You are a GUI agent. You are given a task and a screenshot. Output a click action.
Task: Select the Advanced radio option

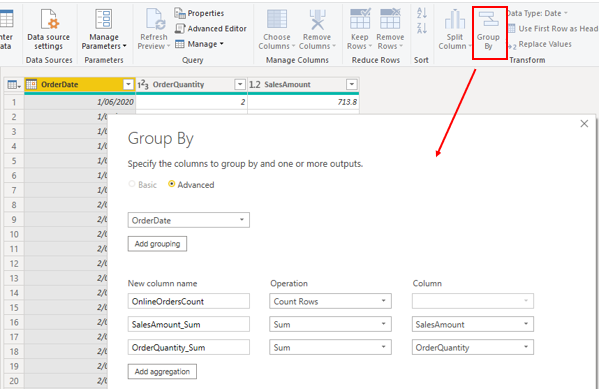171,184
